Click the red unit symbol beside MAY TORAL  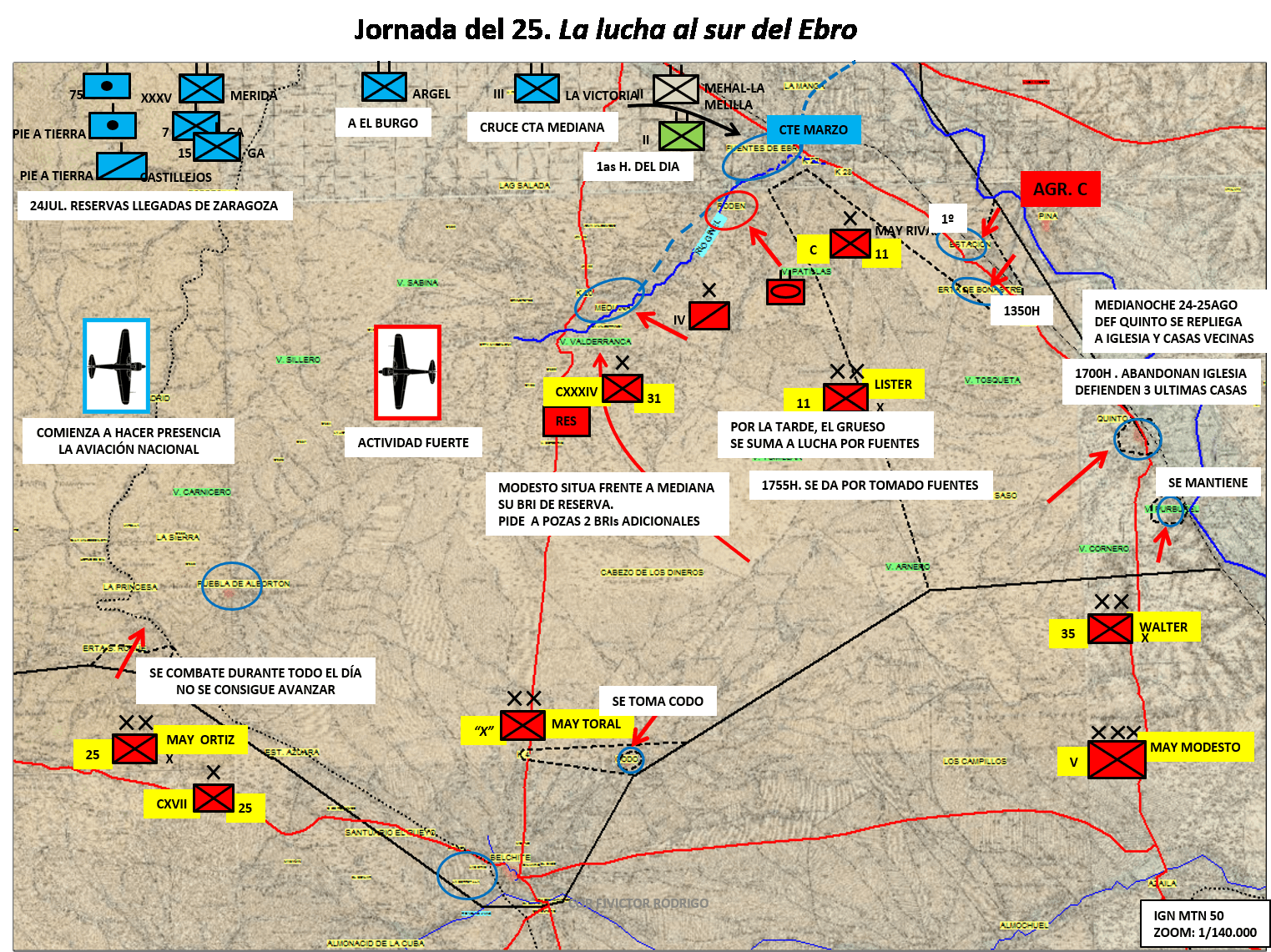click(x=522, y=725)
